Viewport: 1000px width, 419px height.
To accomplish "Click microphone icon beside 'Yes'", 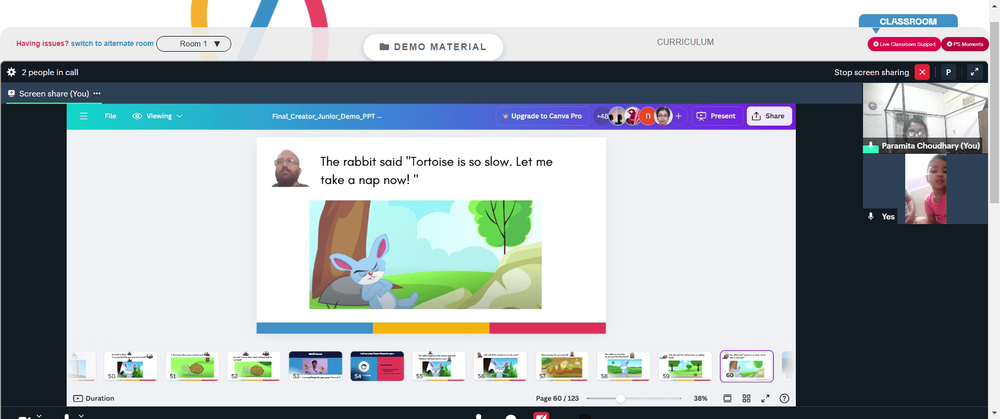I will (871, 216).
